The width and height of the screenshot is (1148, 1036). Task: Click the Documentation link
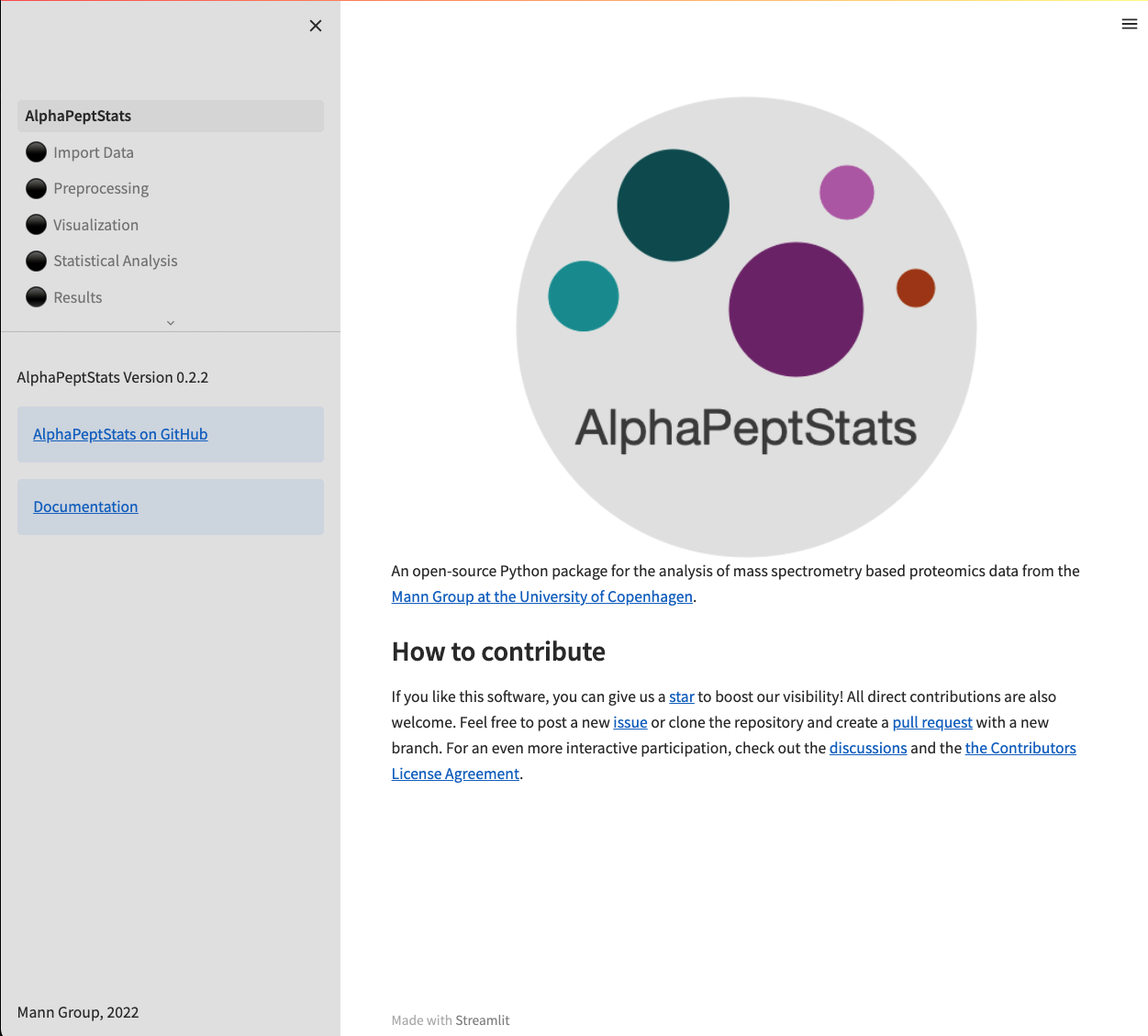(x=85, y=507)
